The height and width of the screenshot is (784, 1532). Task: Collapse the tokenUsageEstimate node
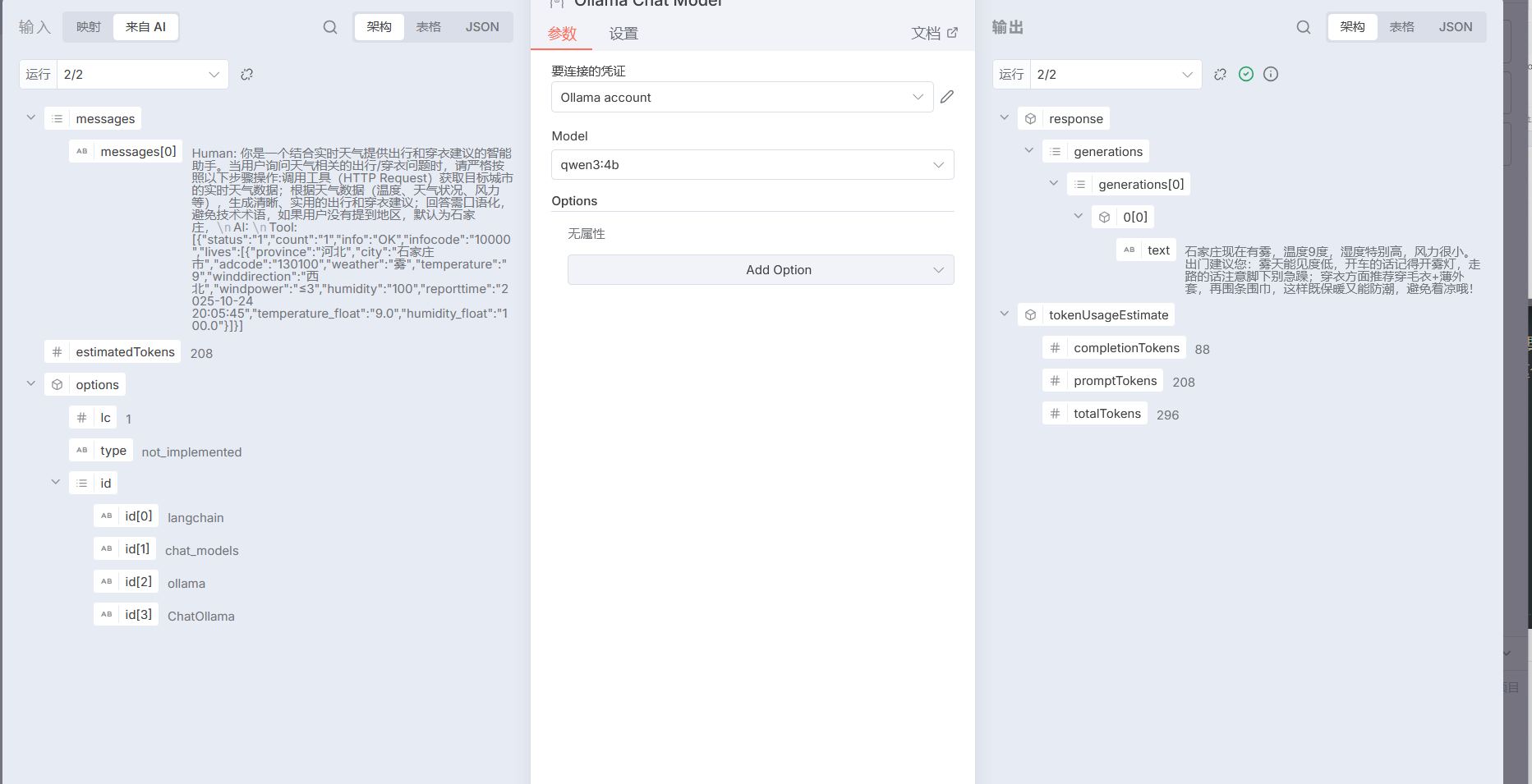click(1005, 314)
